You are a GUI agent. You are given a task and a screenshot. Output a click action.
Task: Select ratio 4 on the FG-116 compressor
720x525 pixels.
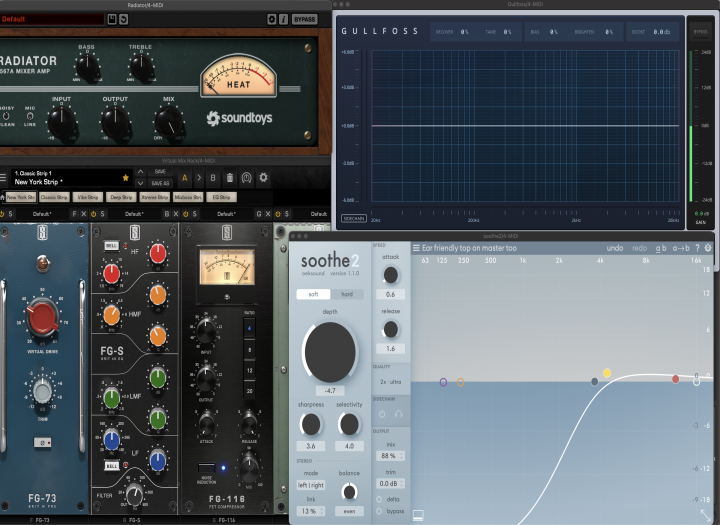point(249,328)
